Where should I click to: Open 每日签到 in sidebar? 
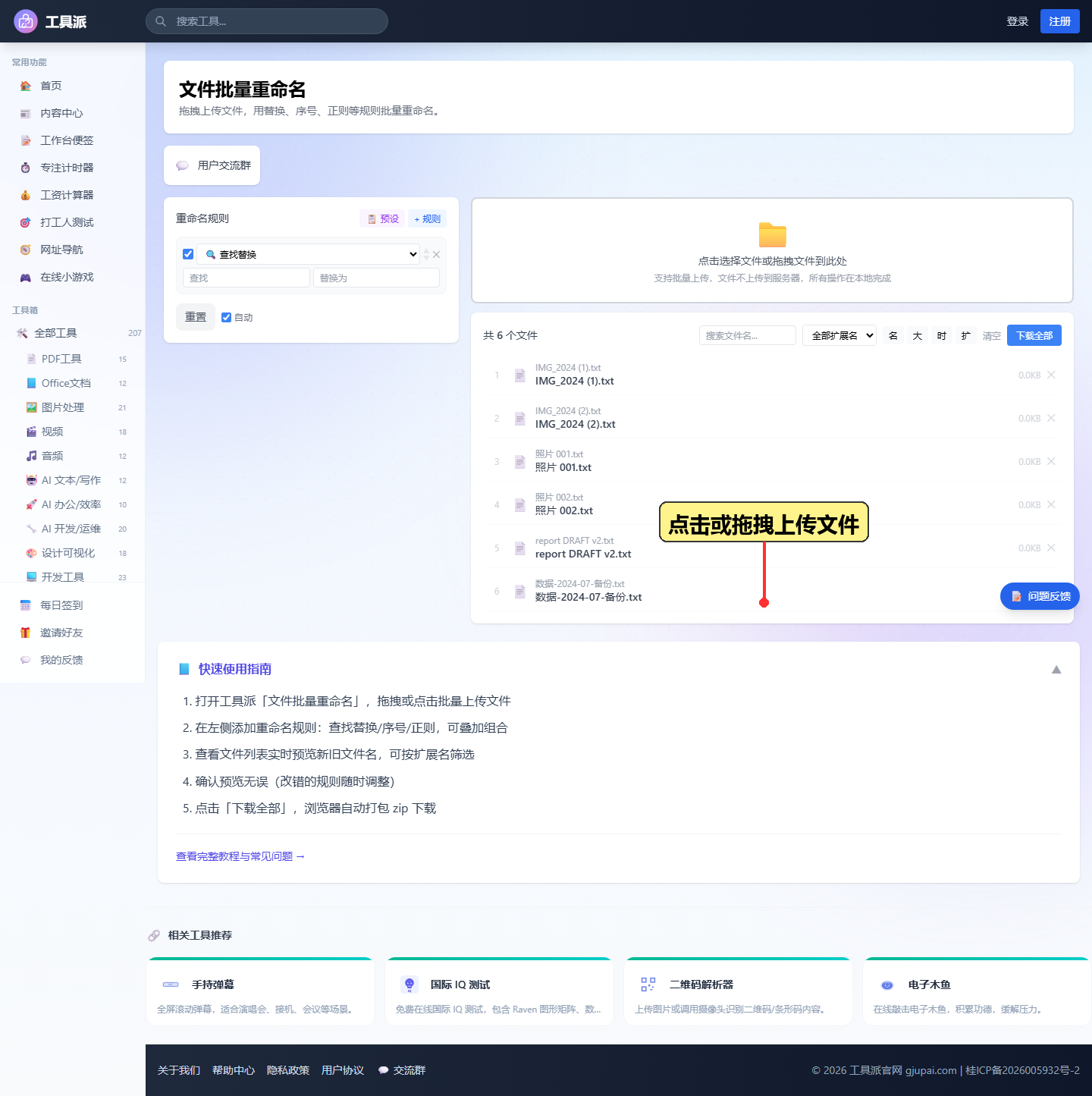click(72, 605)
